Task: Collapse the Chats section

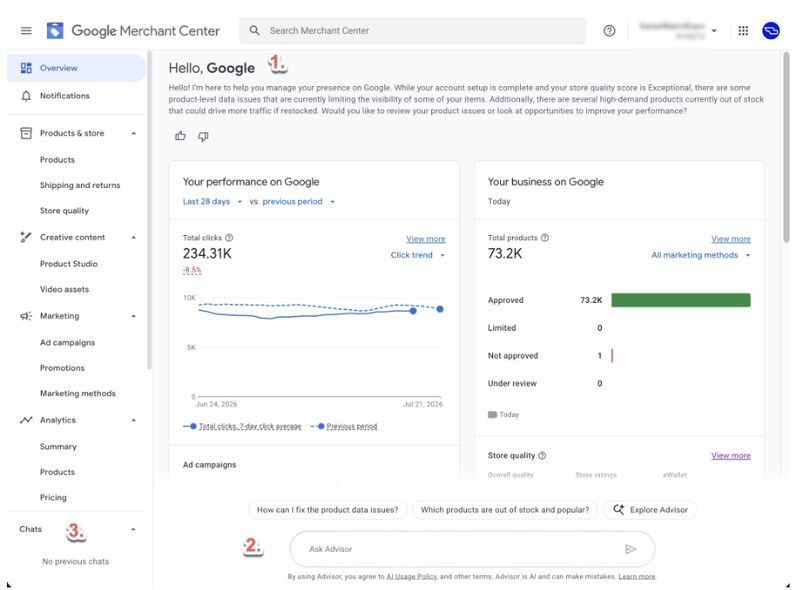Action: [133, 529]
